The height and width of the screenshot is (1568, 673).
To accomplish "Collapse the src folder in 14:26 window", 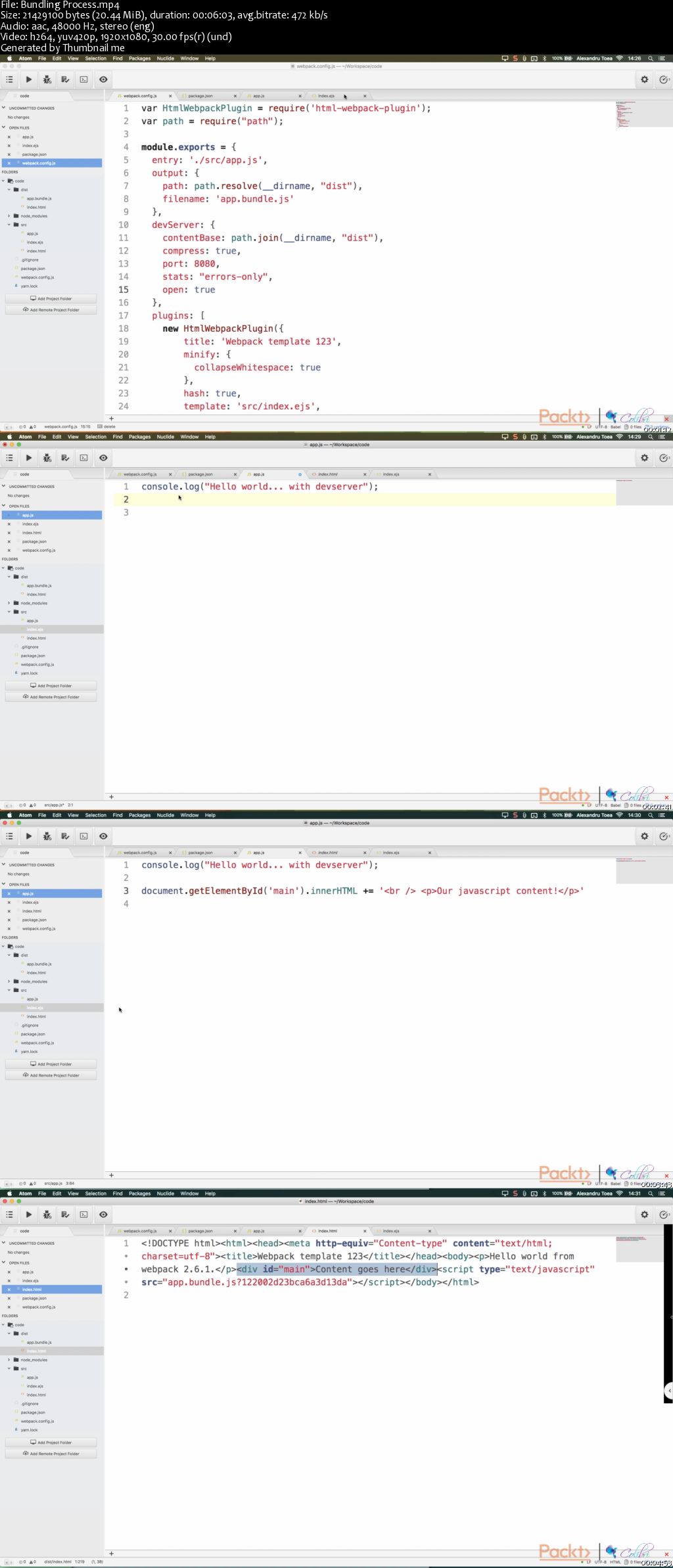I will click(9, 225).
